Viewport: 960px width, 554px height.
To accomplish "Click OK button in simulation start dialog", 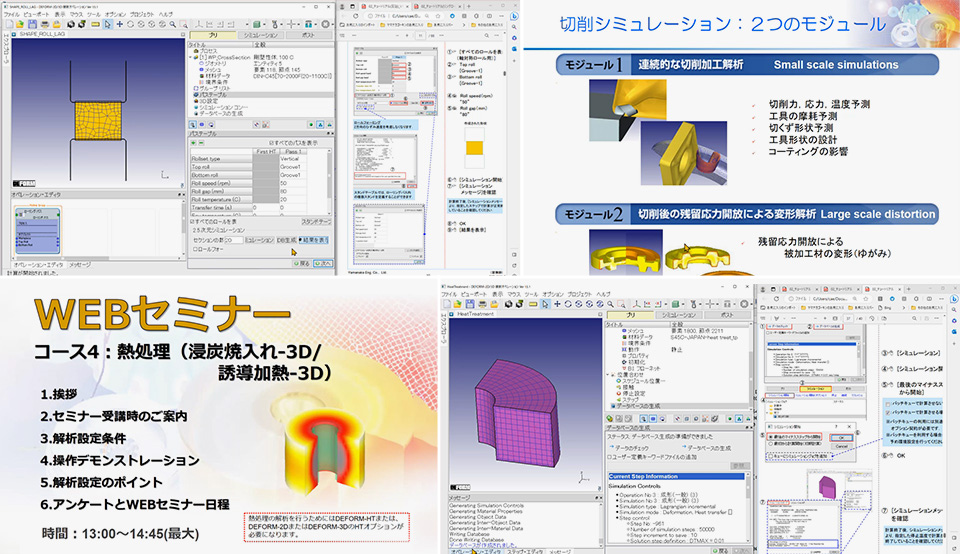I will (x=841, y=438).
